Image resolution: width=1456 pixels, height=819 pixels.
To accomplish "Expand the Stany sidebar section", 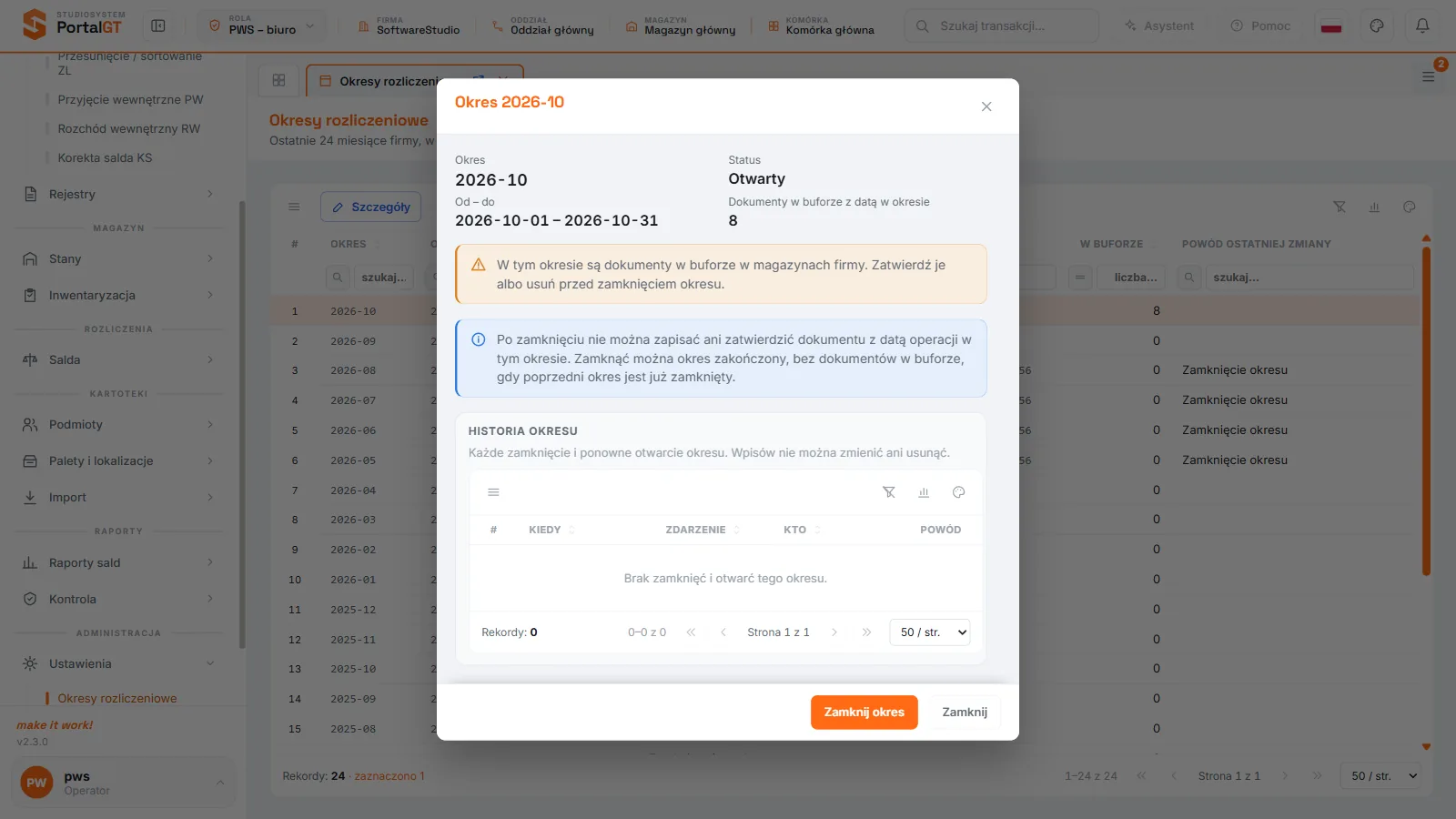I will point(118,258).
